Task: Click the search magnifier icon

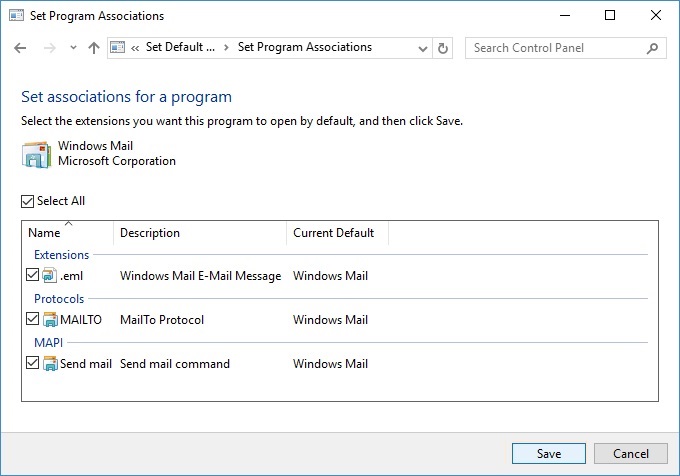Action: click(652, 48)
